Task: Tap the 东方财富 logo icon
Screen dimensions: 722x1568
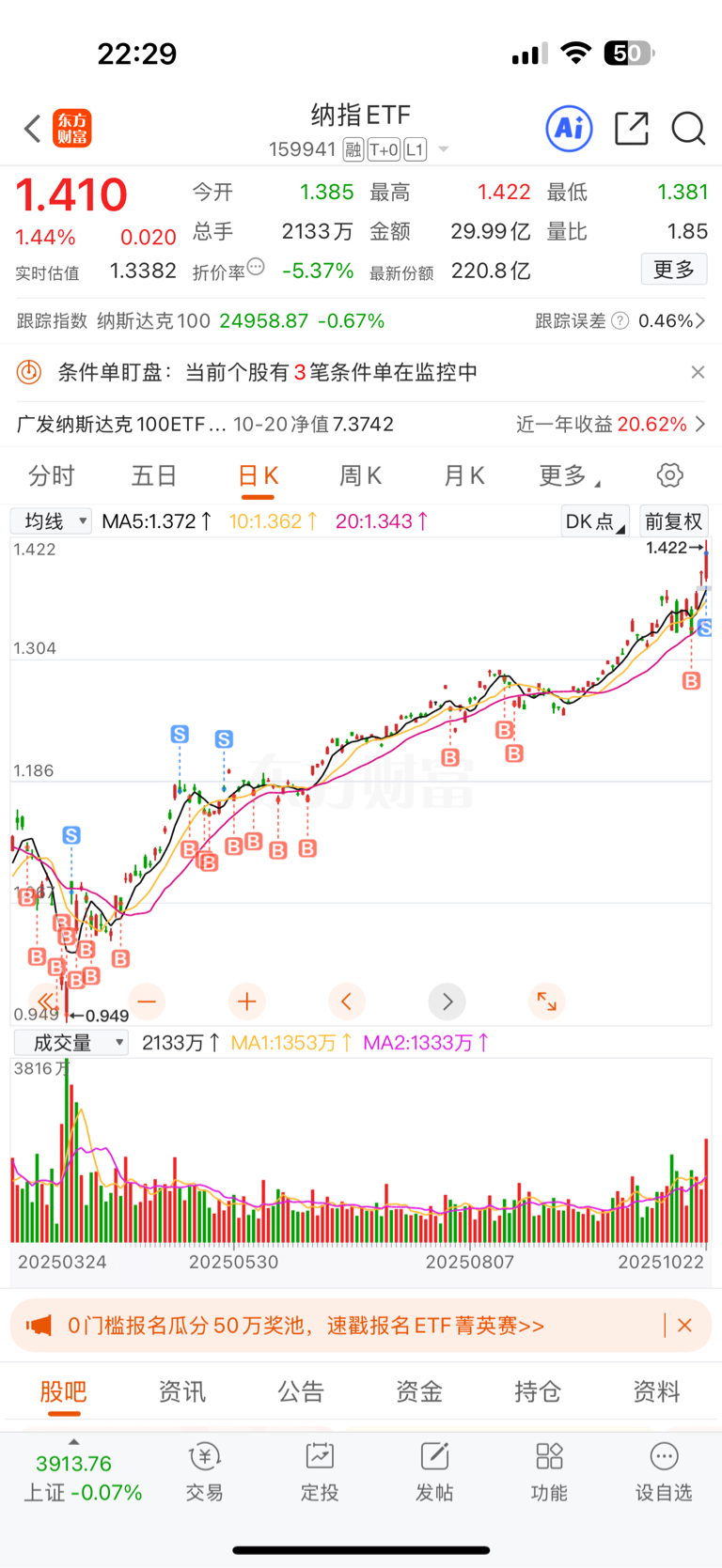Action: [x=72, y=129]
